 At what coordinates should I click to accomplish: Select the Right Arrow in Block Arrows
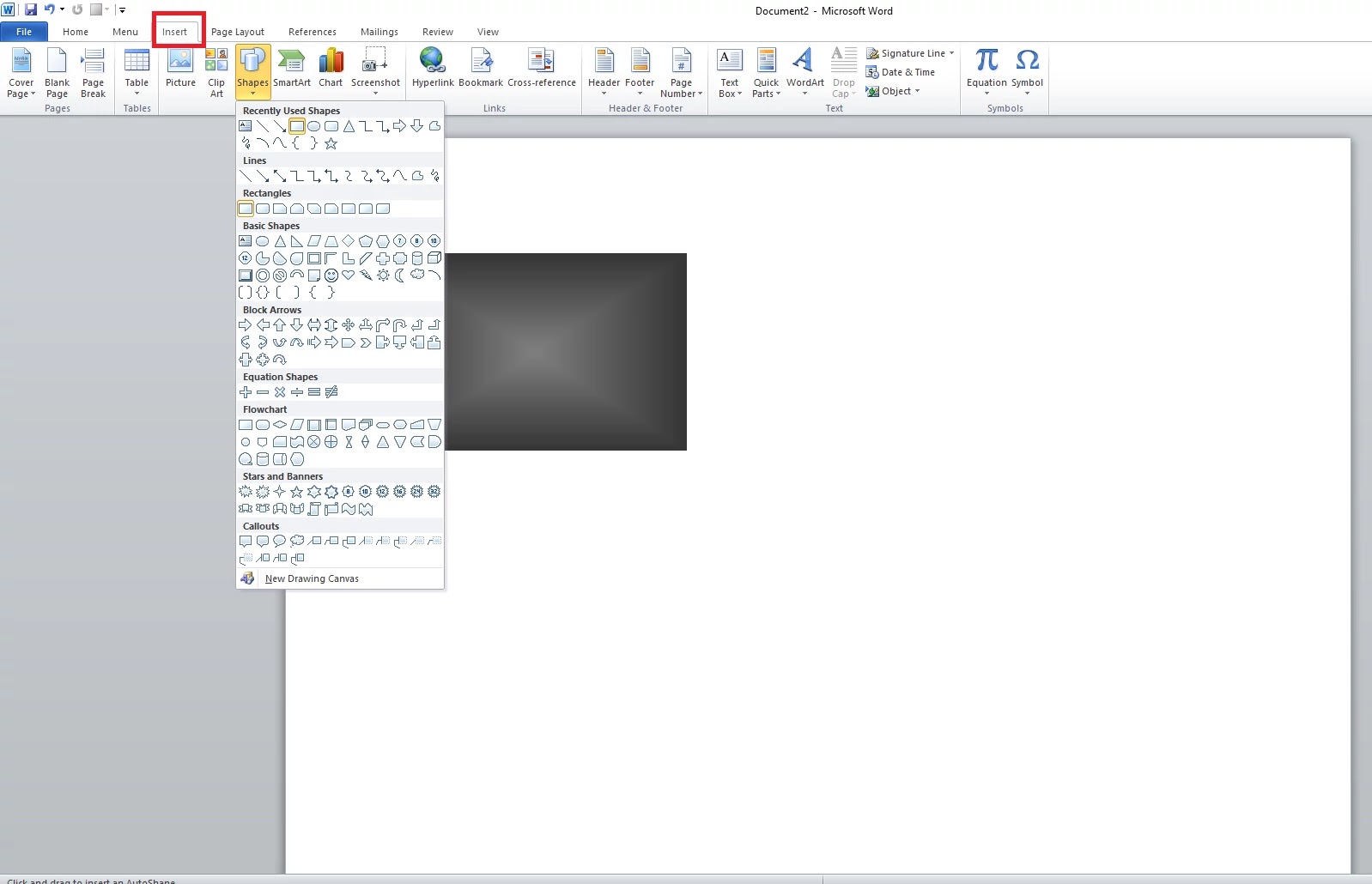coord(246,325)
